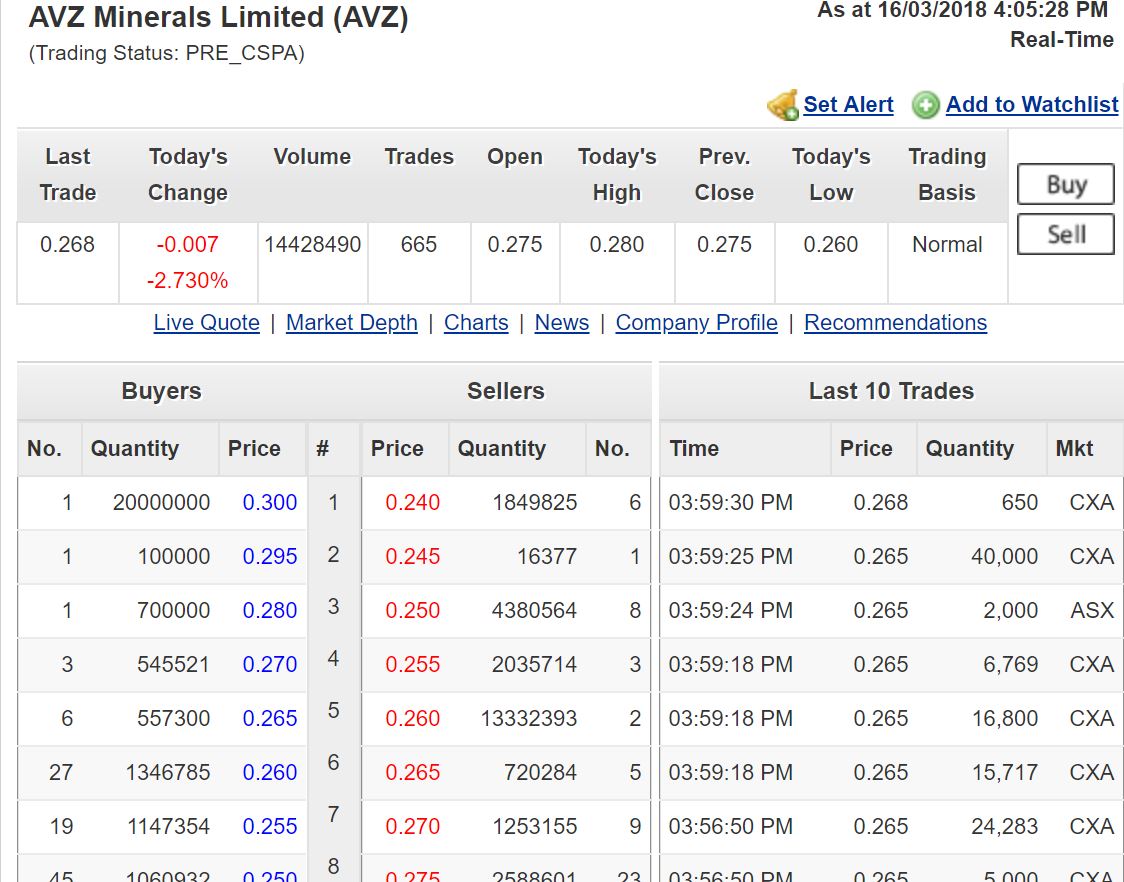Click the Real-Time label
Image resolution: width=1124 pixels, height=882 pixels.
click(1062, 39)
